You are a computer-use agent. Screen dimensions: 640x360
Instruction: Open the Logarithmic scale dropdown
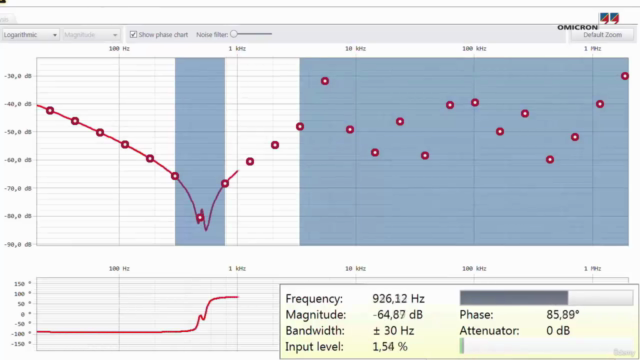coord(30,35)
